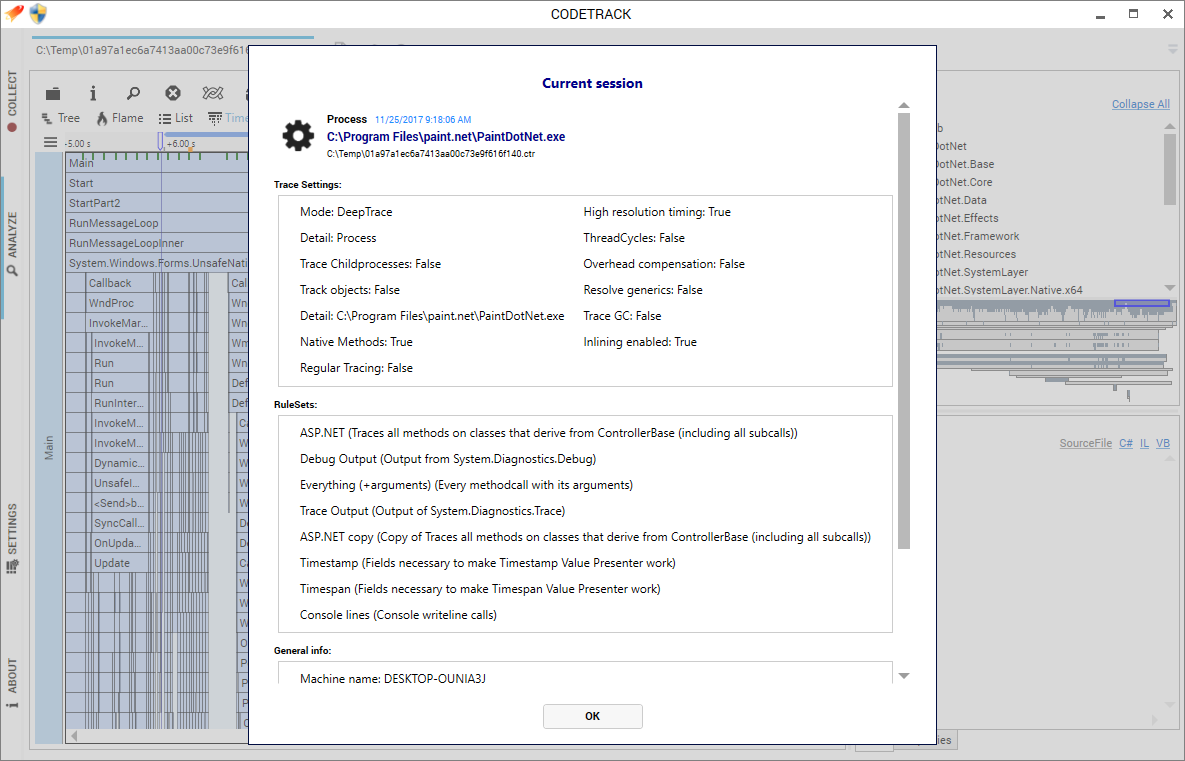This screenshot has height=761, width=1185.
Task: Click the crossed-waves icon in the toolbar
Action: [212, 93]
